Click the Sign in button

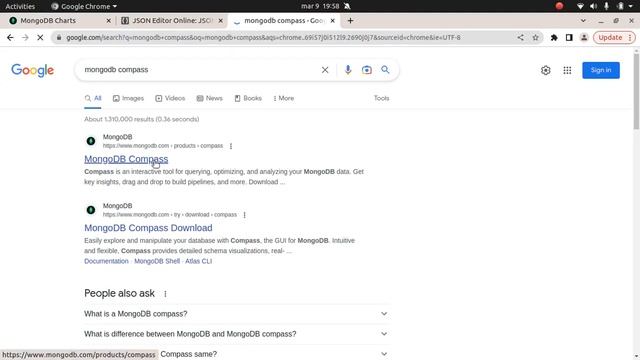pos(601,70)
